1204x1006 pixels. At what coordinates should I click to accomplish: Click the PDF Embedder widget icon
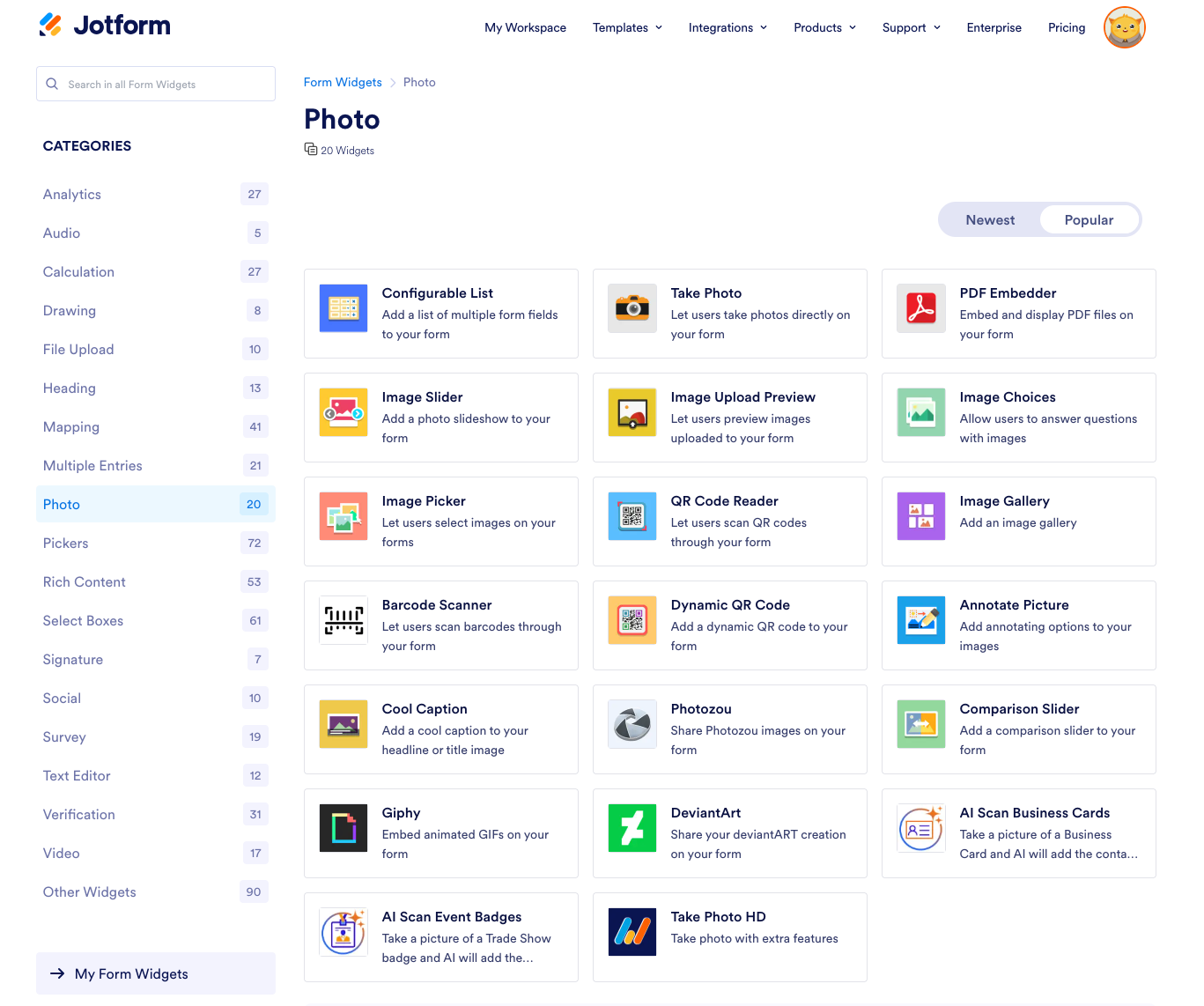tap(920, 308)
